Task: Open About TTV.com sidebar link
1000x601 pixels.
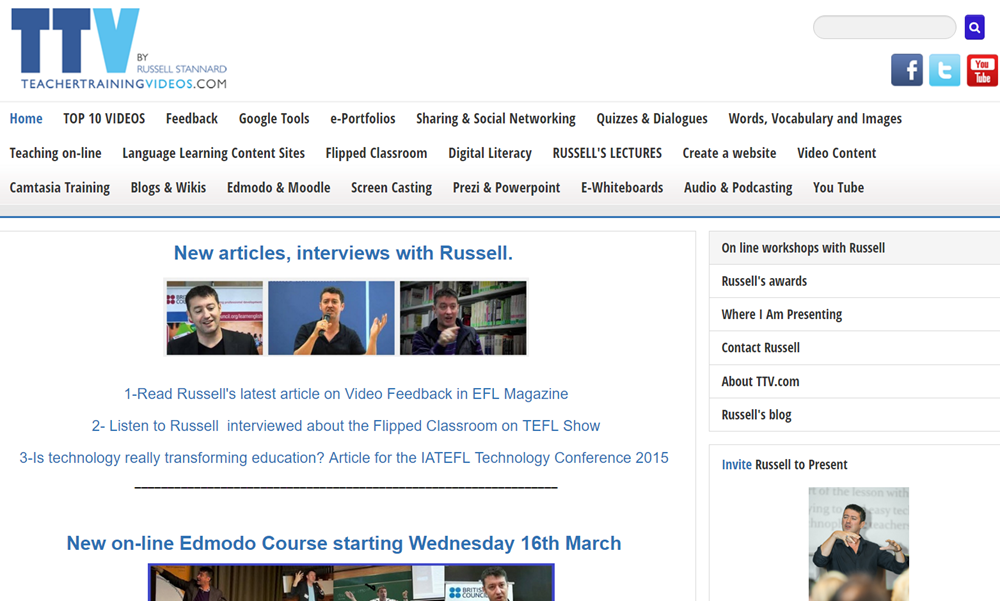Action: click(x=855, y=381)
